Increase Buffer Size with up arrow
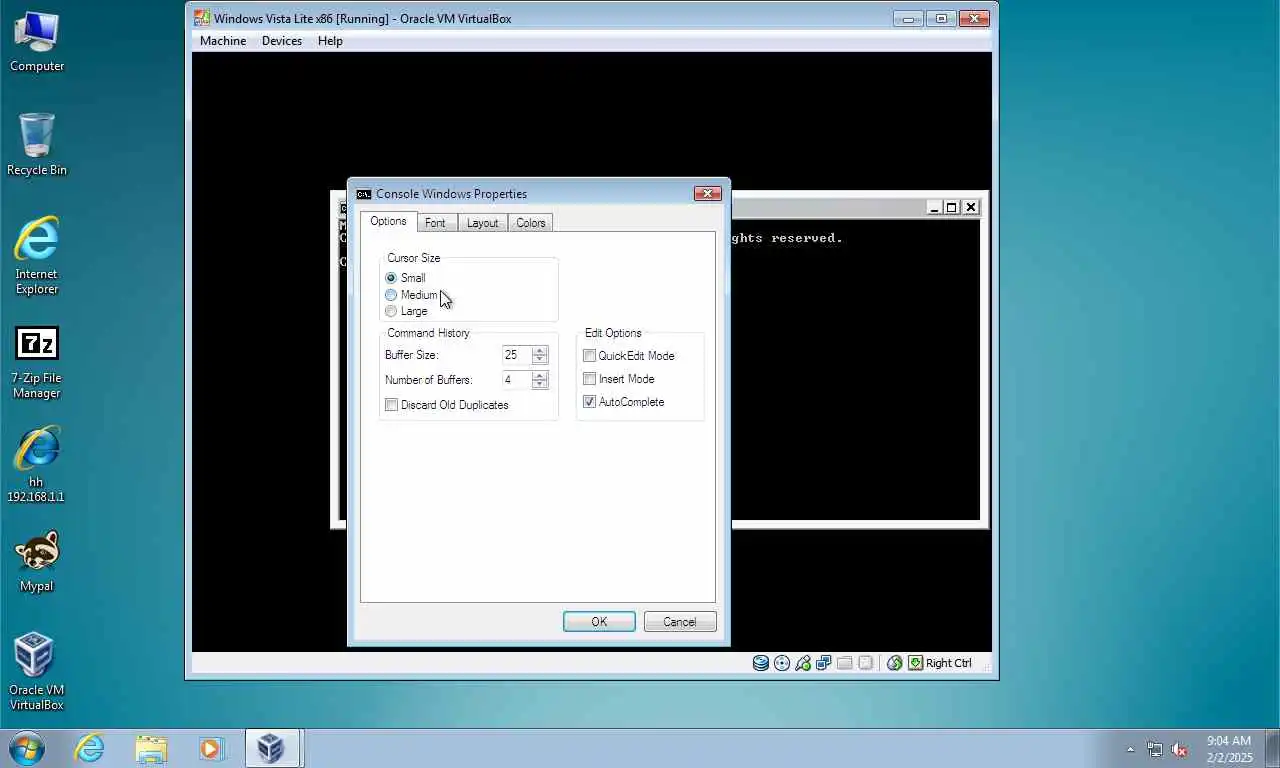Screen dimensions: 1280x768 click(x=540, y=351)
